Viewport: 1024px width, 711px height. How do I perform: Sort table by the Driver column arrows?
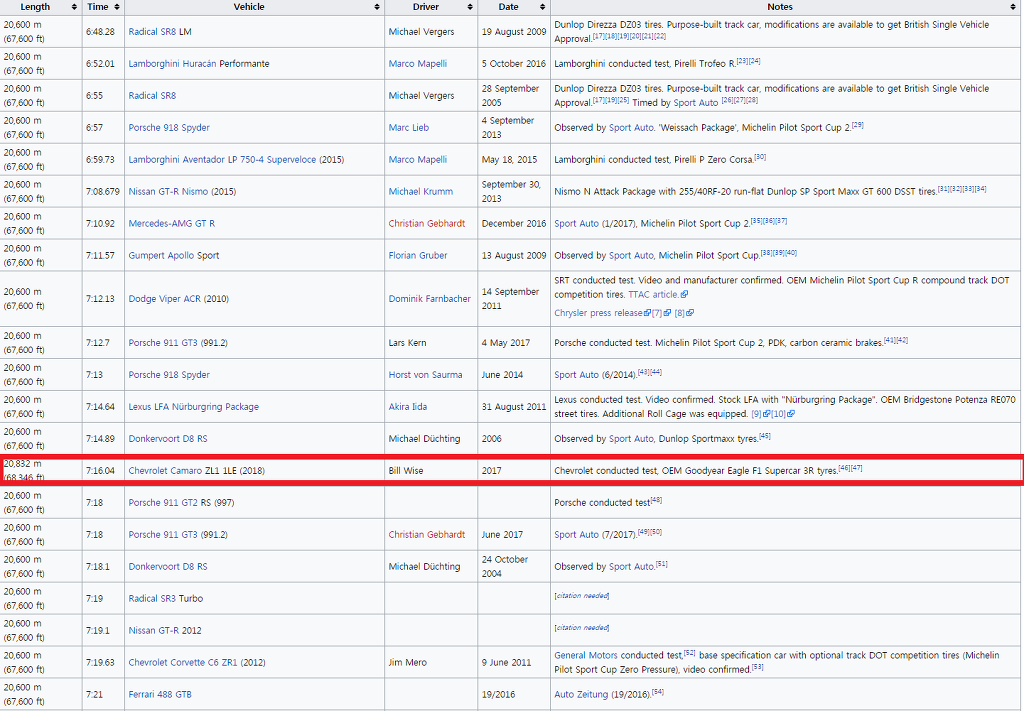[x=470, y=7]
